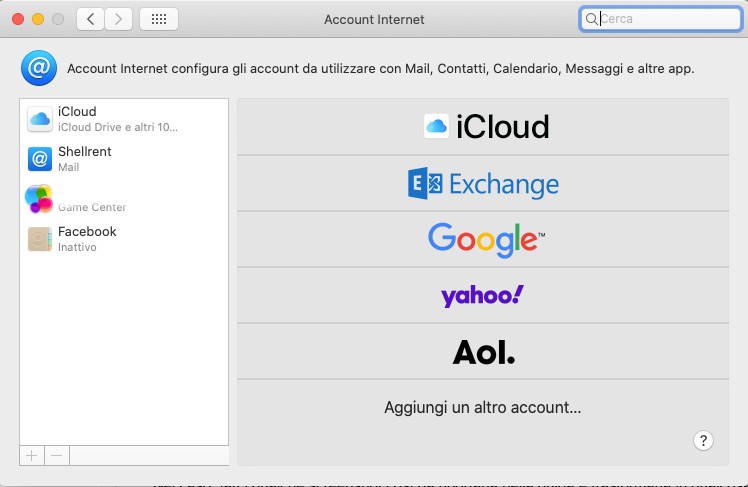Click the blue @ Account Internet icon
This screenshot has height=487, width=748.
coord(39,68)
